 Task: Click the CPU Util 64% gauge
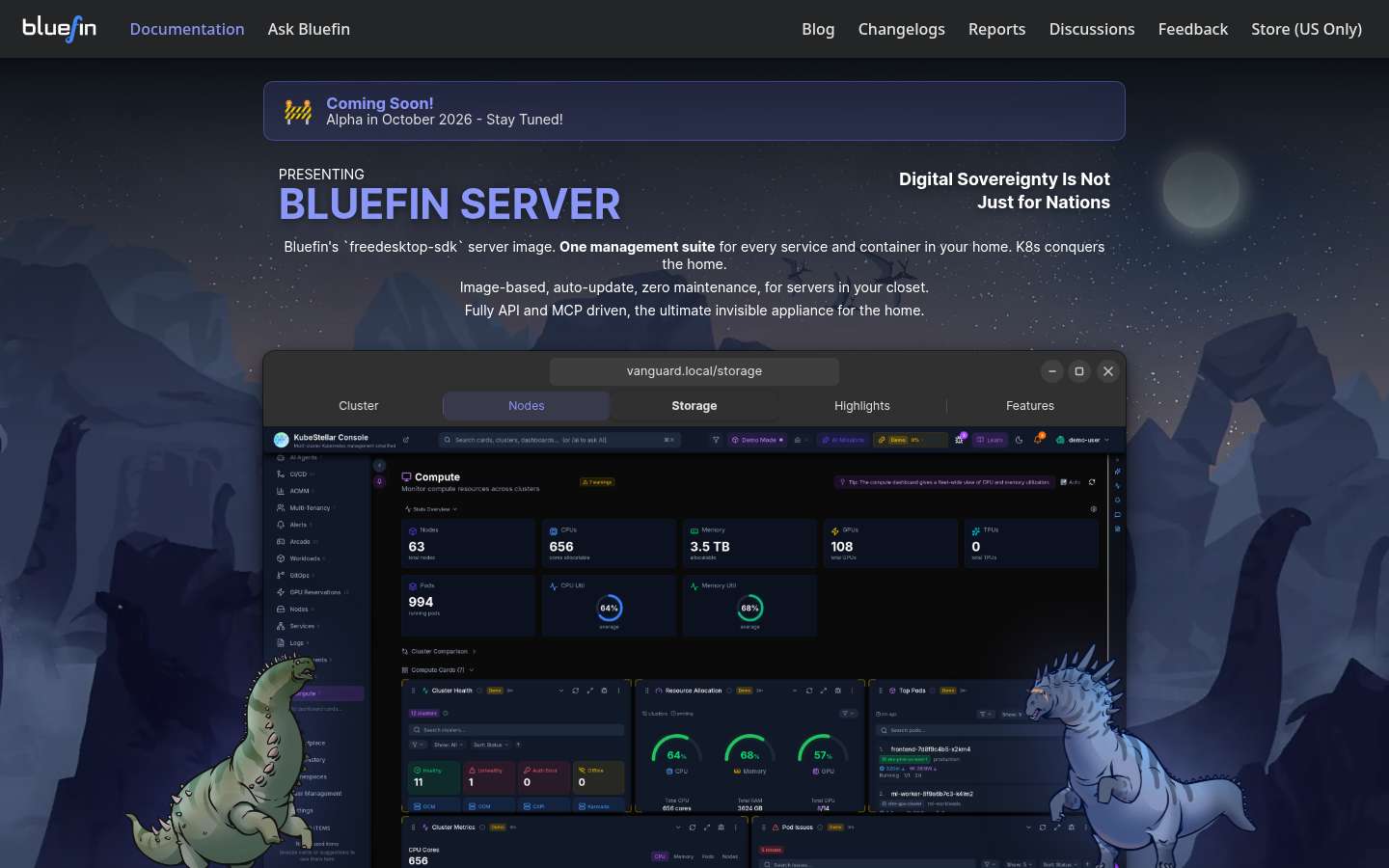click(609, 608)
